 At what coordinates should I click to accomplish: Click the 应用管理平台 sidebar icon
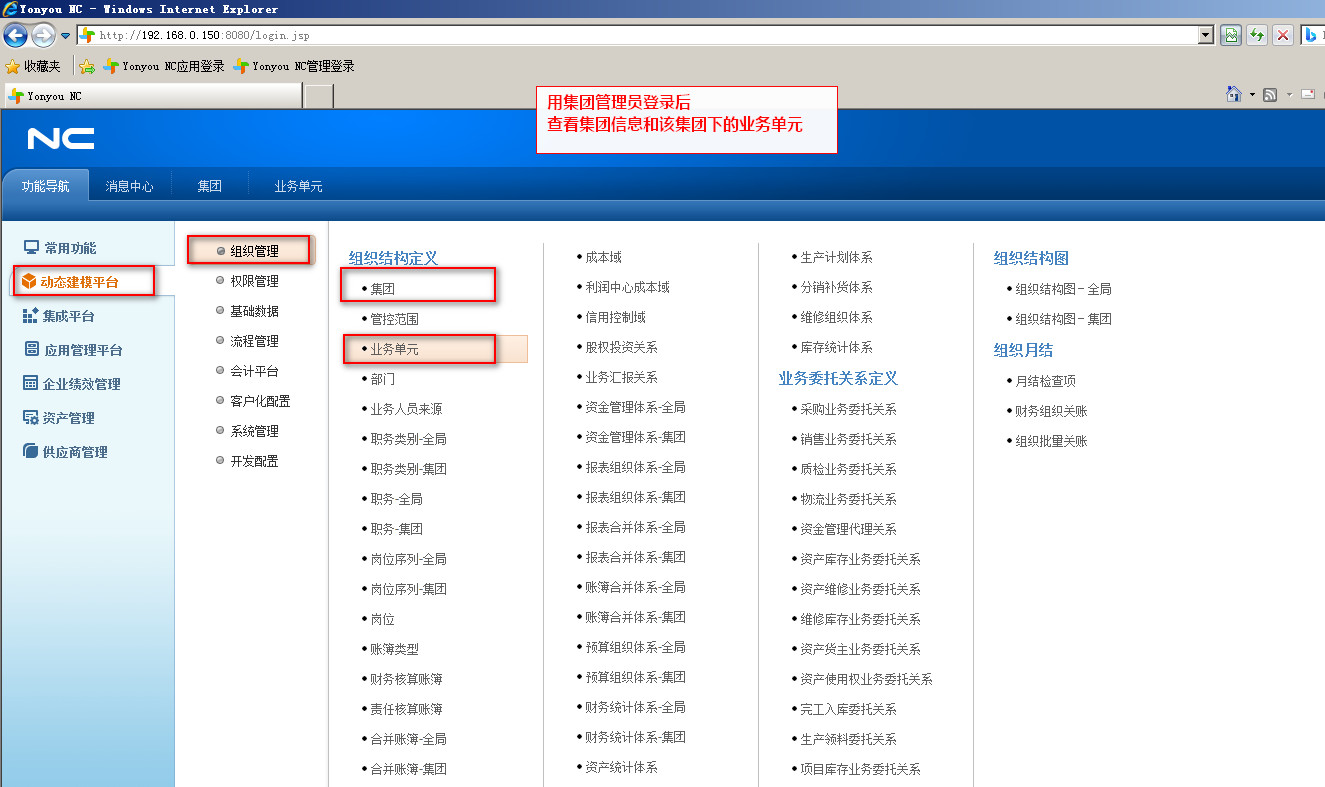click(31, 350)
